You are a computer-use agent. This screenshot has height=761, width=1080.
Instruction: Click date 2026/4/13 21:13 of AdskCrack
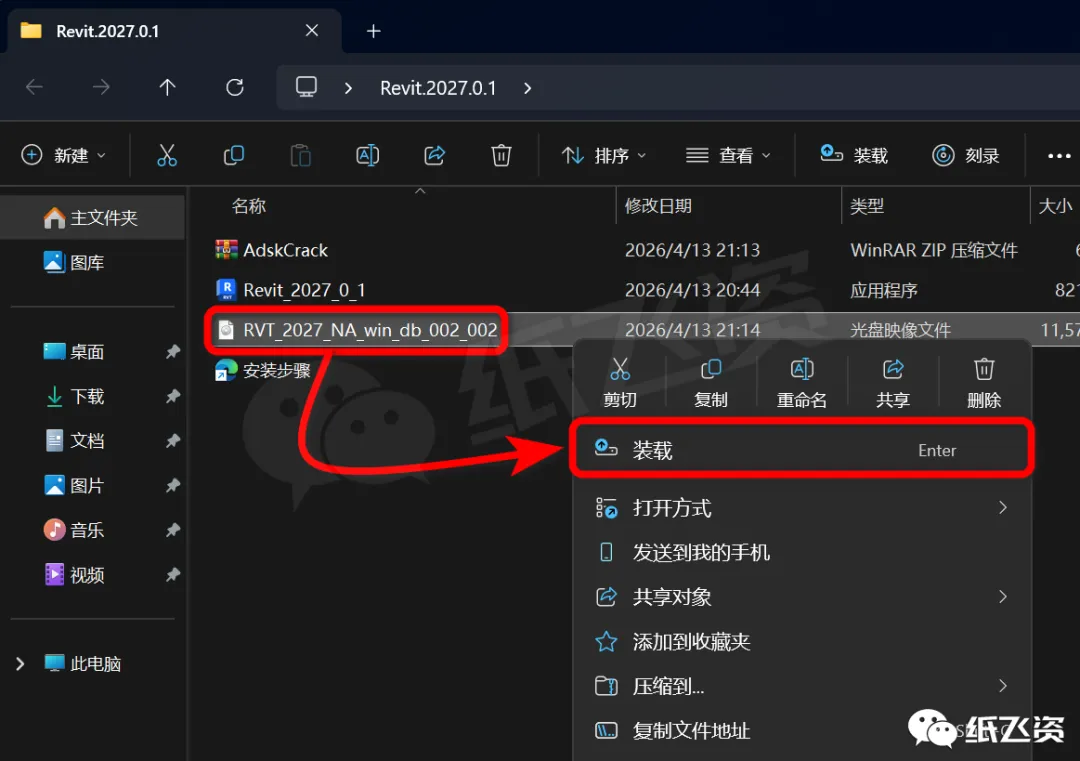692,250
